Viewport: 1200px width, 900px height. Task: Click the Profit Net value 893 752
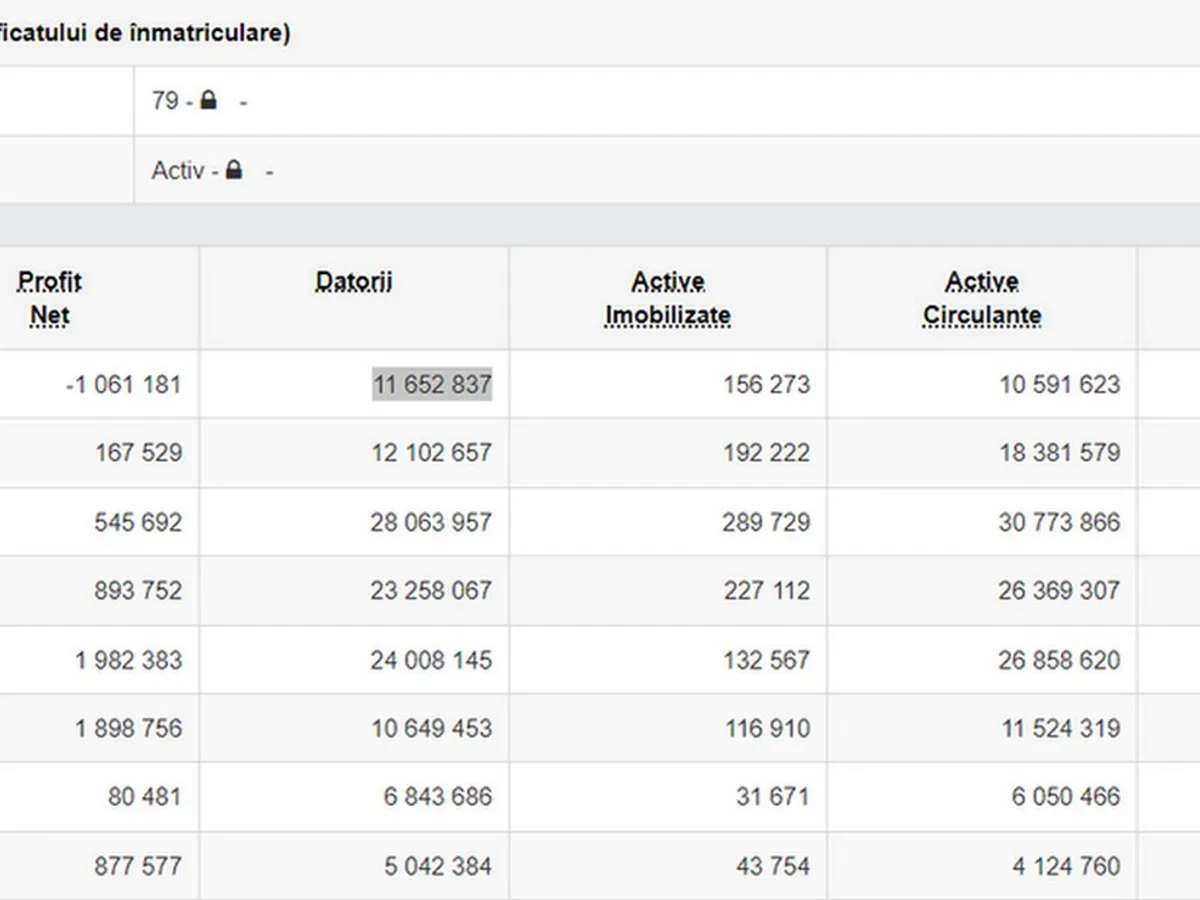[138, 591]
